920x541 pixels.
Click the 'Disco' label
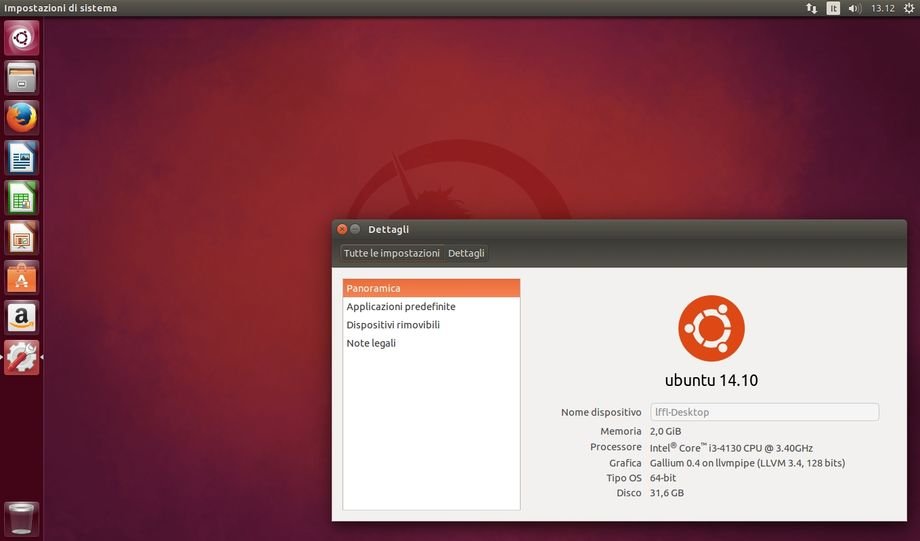point(629,493)
